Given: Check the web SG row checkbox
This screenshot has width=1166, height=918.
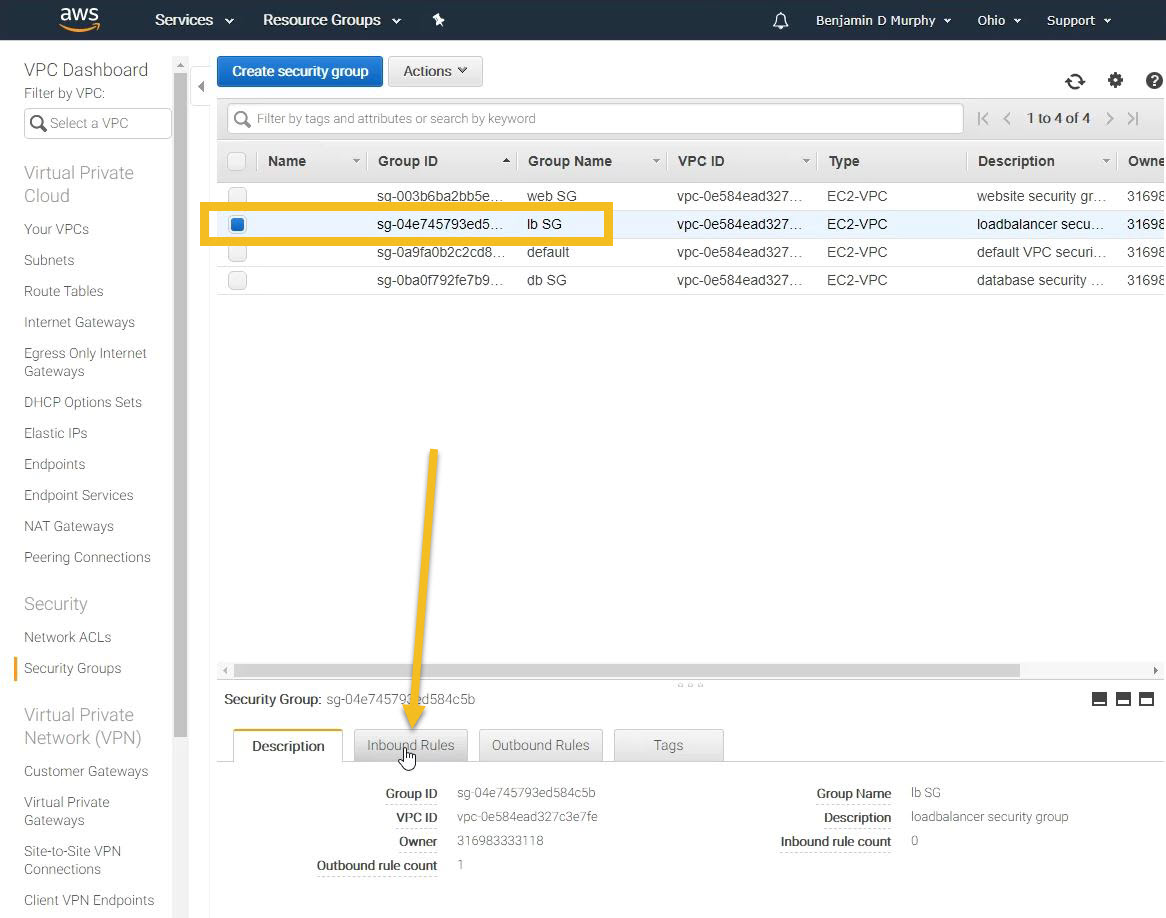Looking at the screenshot, I should 237,196.
